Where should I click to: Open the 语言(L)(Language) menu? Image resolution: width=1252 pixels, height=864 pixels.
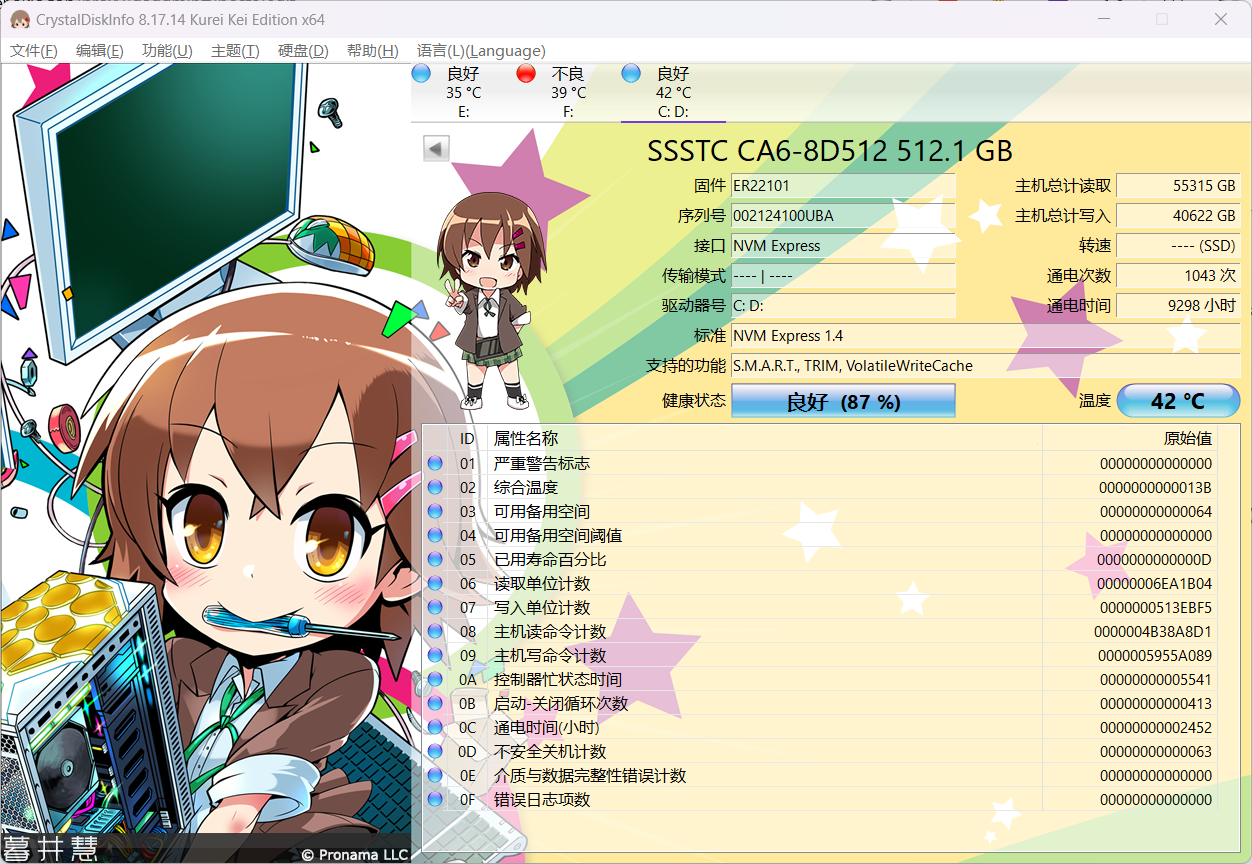pyautogui.click(x=481, y=51)
